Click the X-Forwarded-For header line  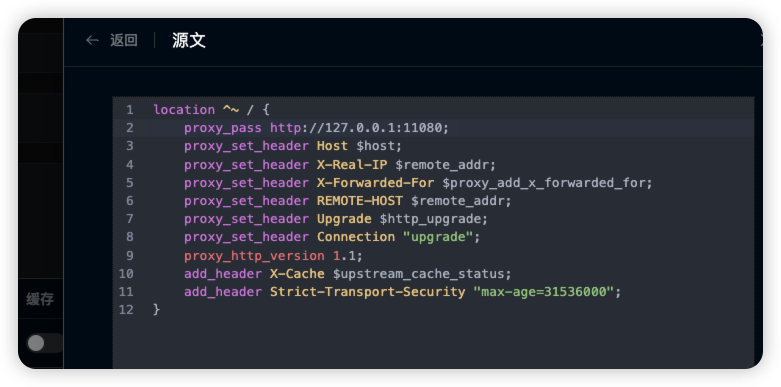point(418,183)
